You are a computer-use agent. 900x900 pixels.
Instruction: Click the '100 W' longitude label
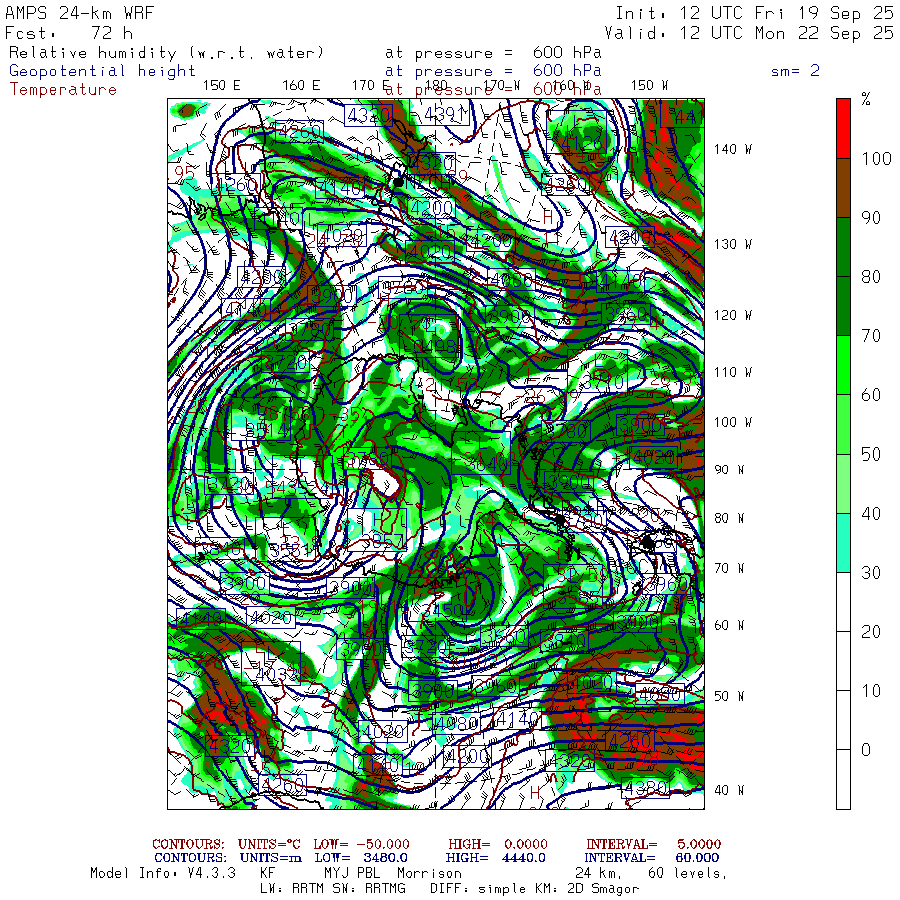click(x=732, y=422)
